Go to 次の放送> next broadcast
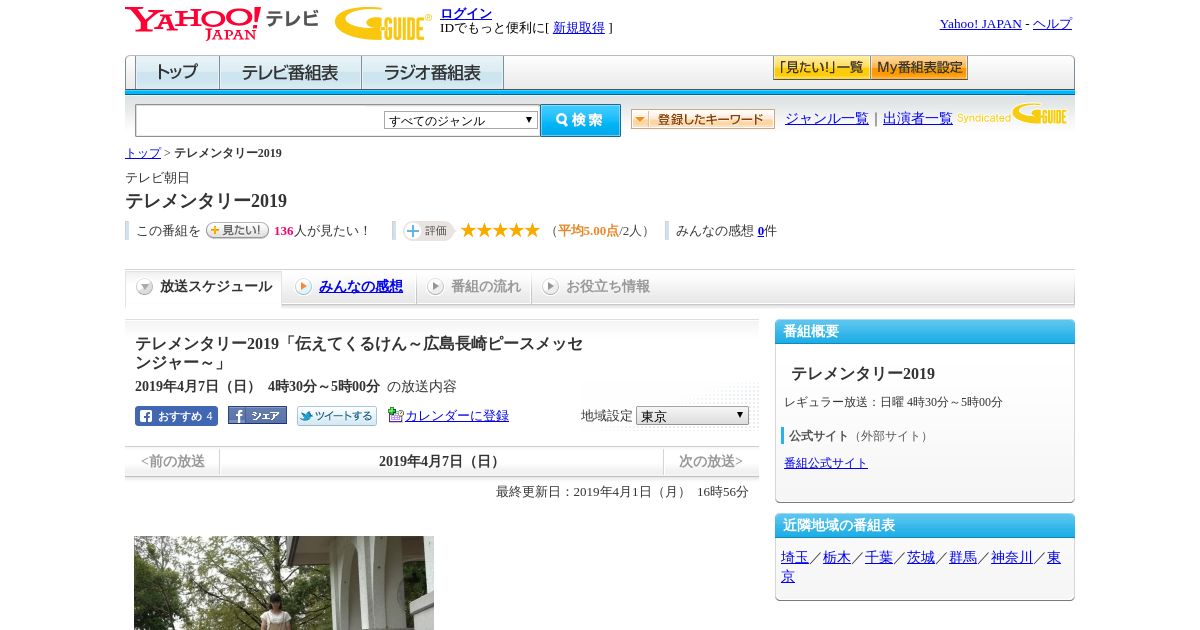 point(711,461)
